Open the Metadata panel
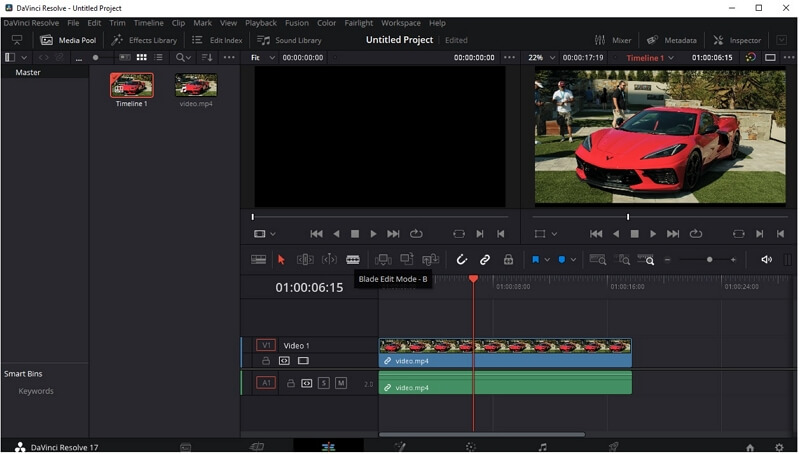This screenshot has width=800, height=454. (671, 40)
